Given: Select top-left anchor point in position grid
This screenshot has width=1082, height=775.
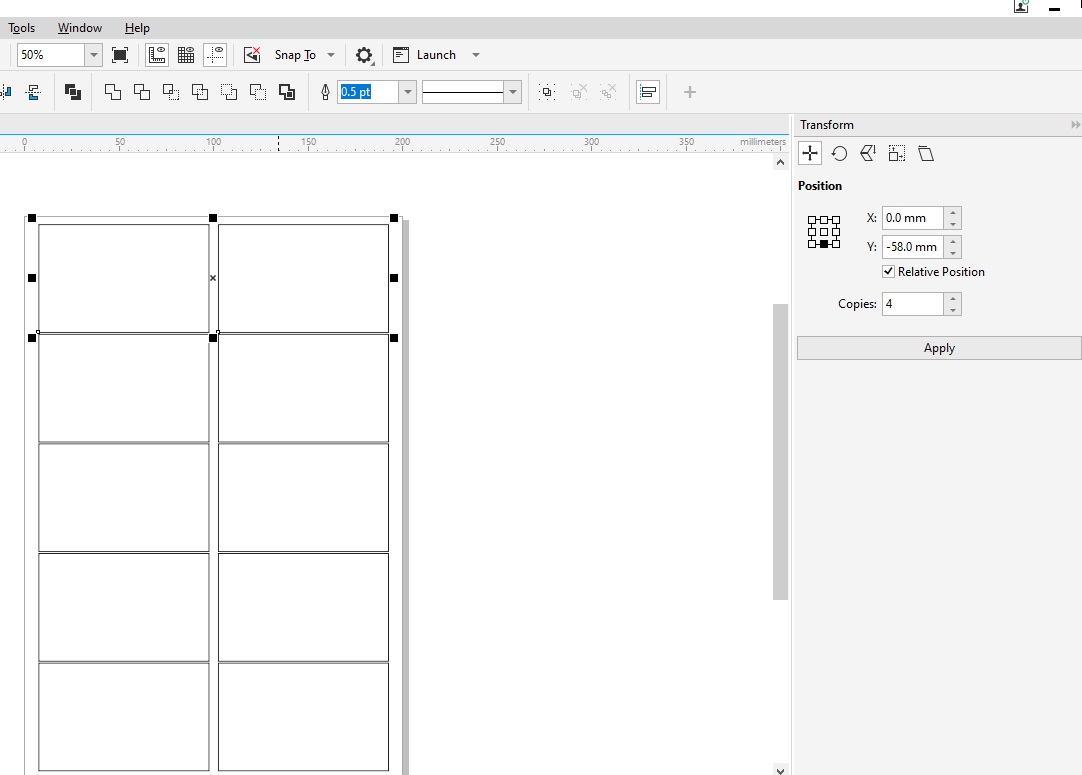Looking at the screenshot, I should [812, 220].
